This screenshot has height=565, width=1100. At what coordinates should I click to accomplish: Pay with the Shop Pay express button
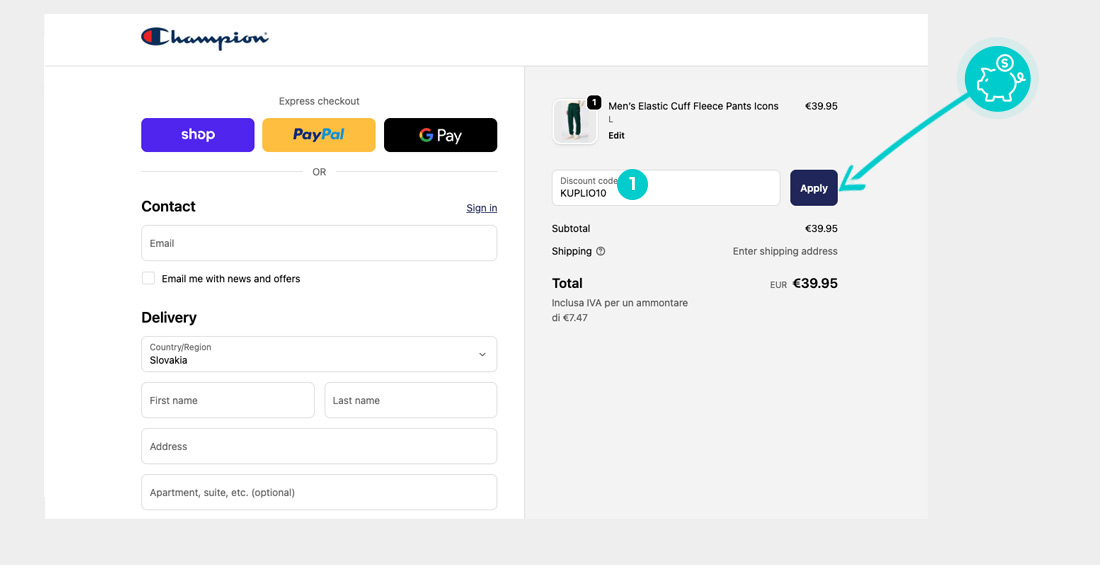198,135
